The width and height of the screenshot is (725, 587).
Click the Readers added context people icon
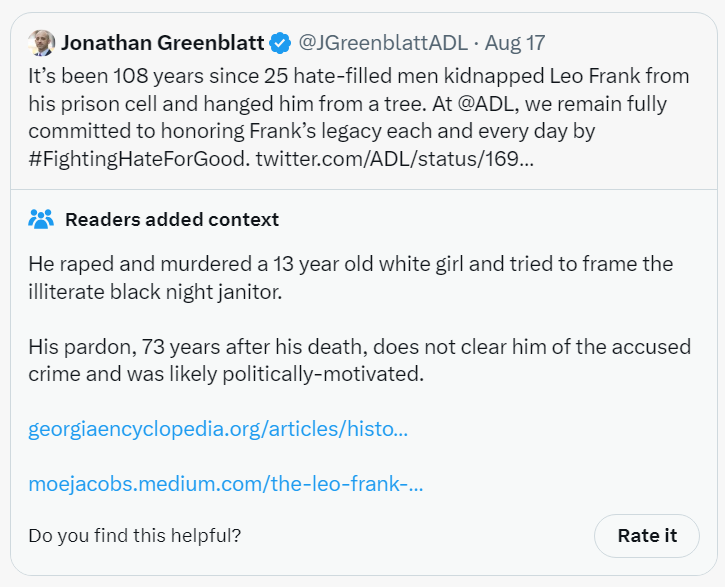[x=41, y=219]
